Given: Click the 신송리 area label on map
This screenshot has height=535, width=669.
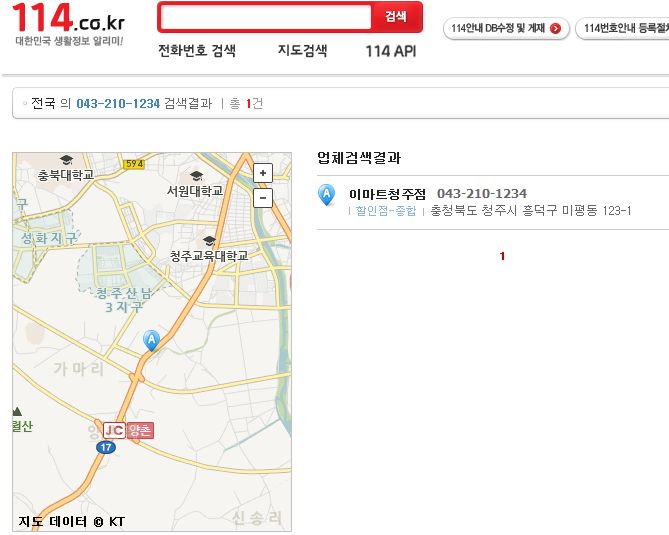Looking at the screenshot, I should (257, 518).
